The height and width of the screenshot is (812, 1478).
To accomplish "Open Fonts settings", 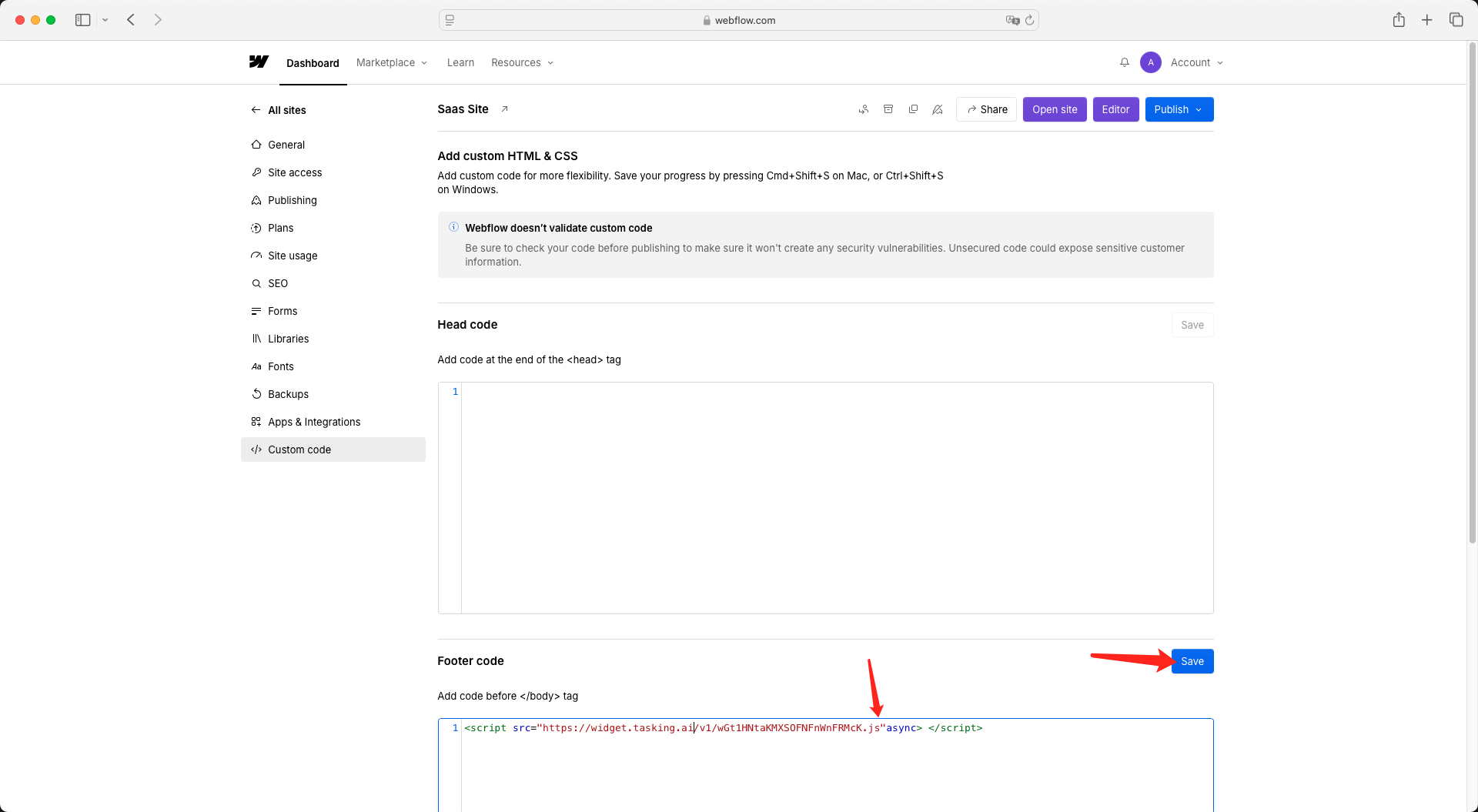I will click(333, 366).
